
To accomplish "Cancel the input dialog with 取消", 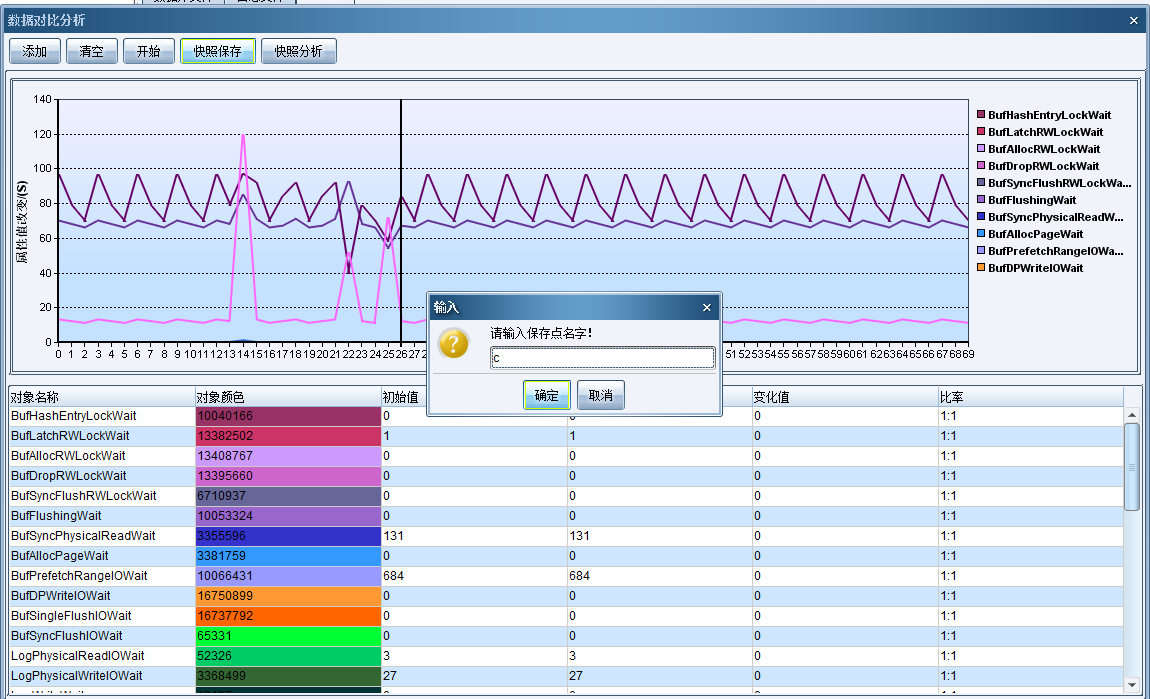I will (600, 395).
